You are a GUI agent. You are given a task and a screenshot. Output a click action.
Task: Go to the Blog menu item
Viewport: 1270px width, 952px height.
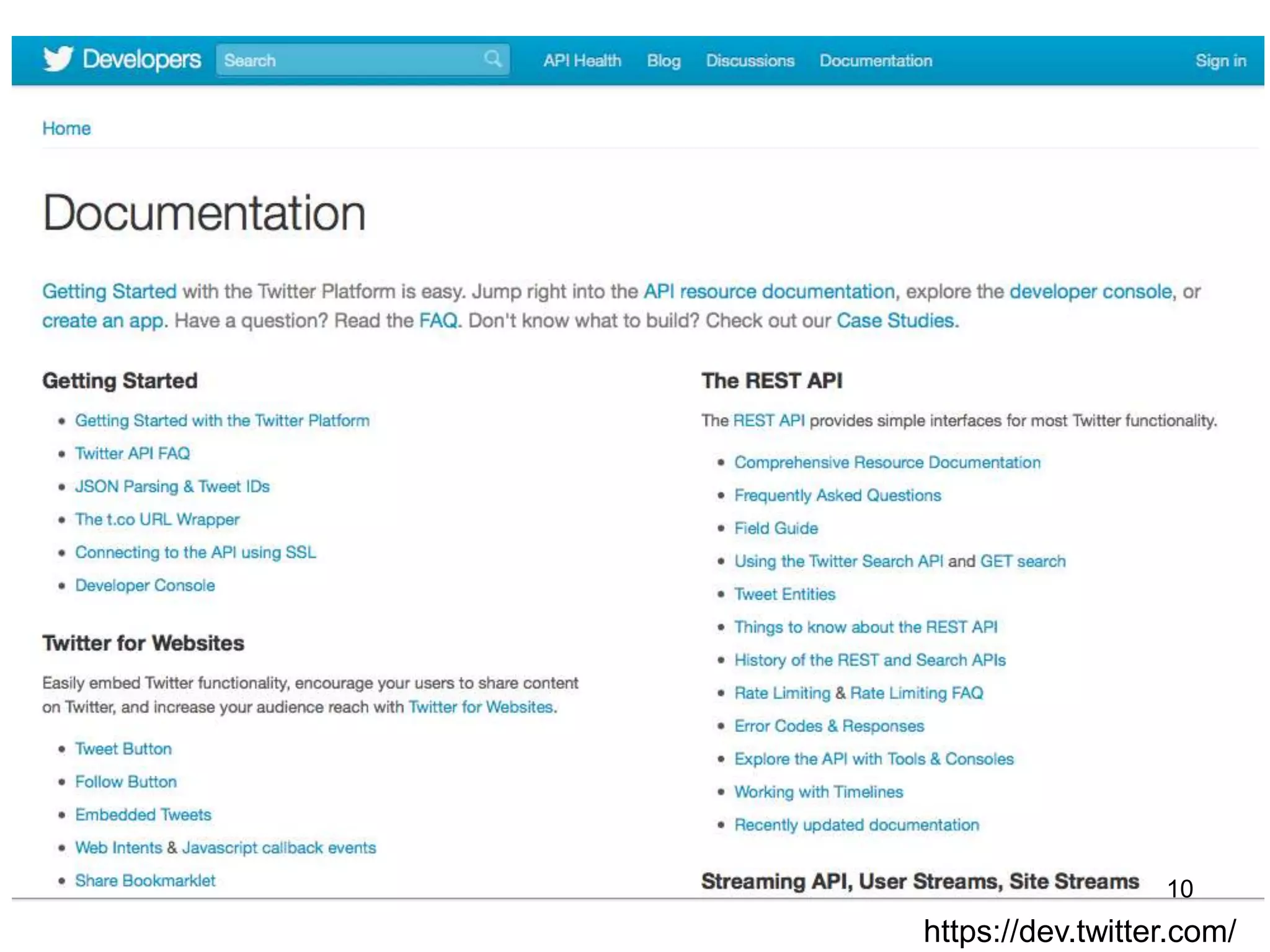tap(664, 61)
